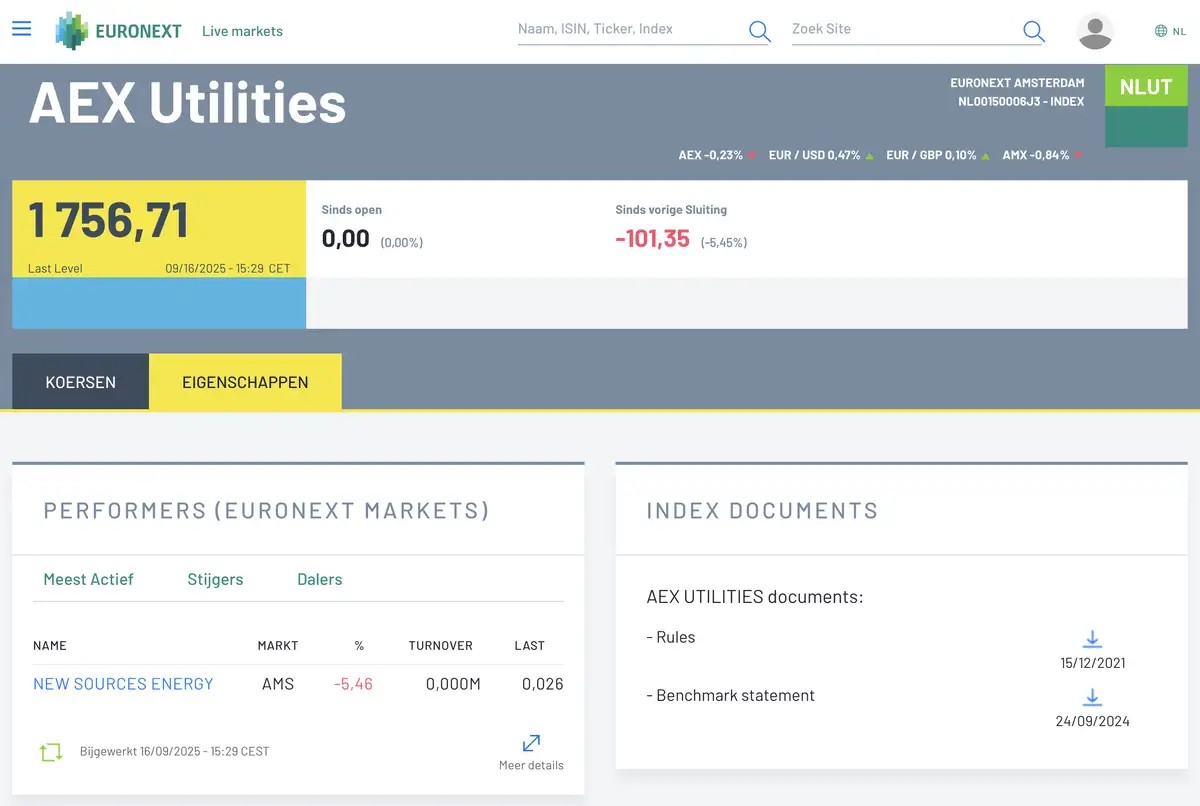The image size is (1200, 806).
Task: Click the instrument search magnifier icon
Action: pyautogui.click(x=760, y=31)
